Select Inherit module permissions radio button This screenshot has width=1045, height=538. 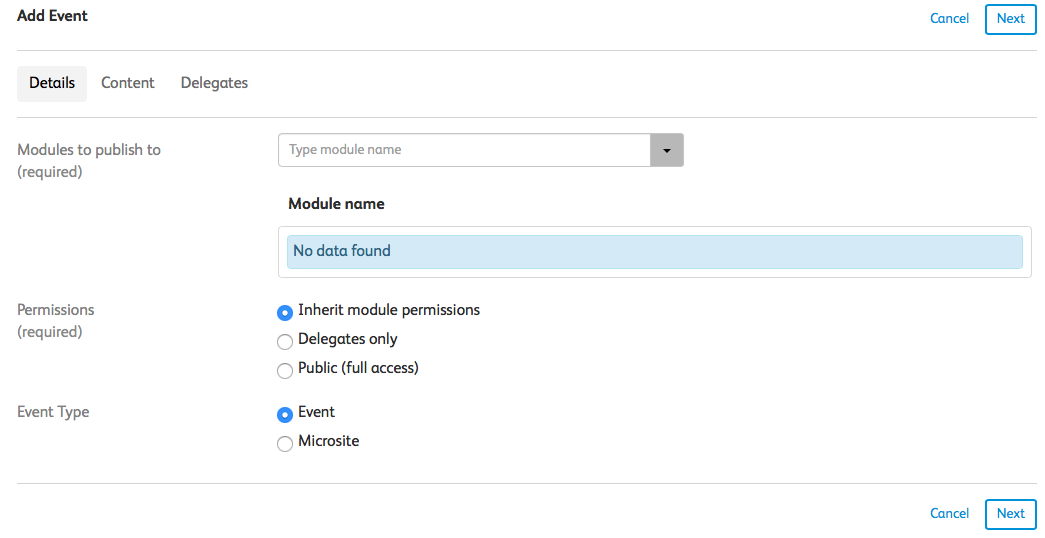point(285,312)
